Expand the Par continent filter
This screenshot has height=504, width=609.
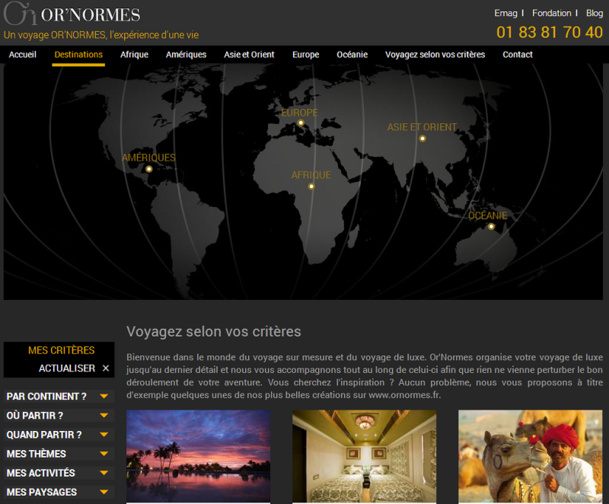click(x=104, y=397)
